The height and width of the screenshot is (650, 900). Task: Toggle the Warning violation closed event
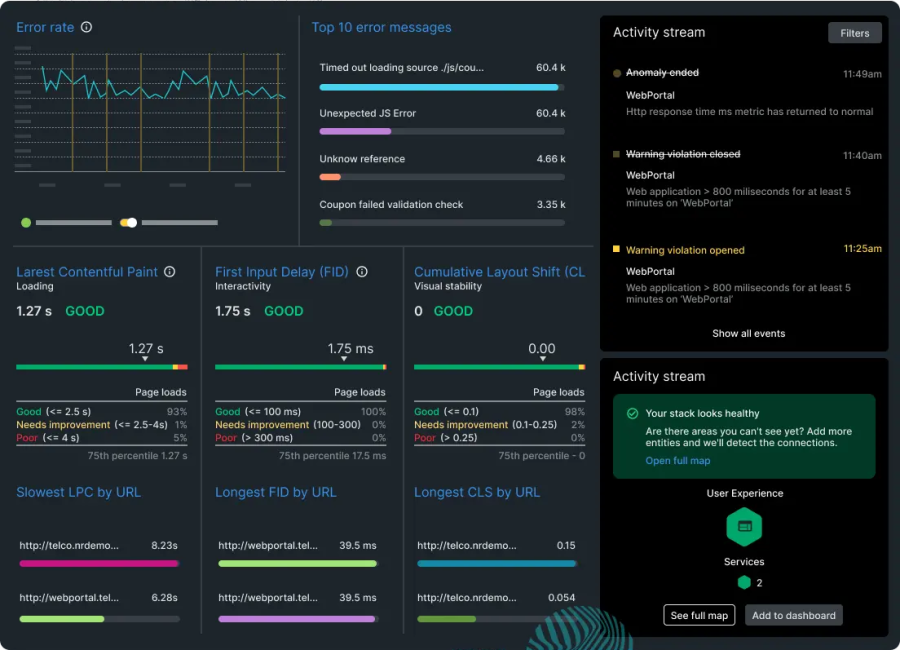pyautogui.click(x=685, y=154)
